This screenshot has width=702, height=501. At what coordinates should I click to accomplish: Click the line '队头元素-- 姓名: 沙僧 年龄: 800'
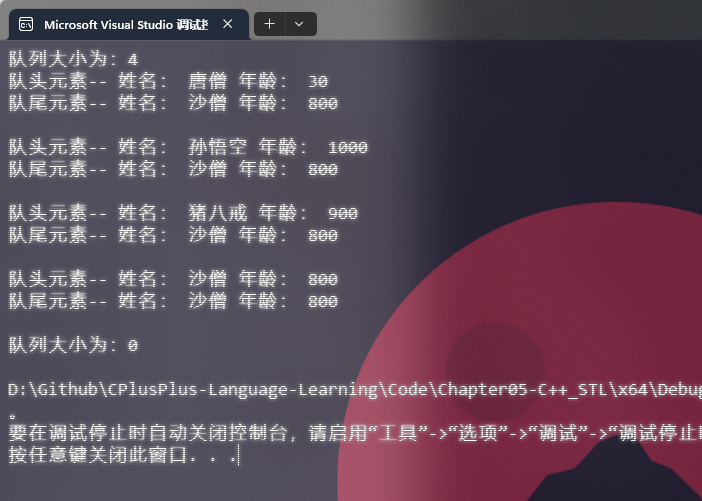(173, 279)
